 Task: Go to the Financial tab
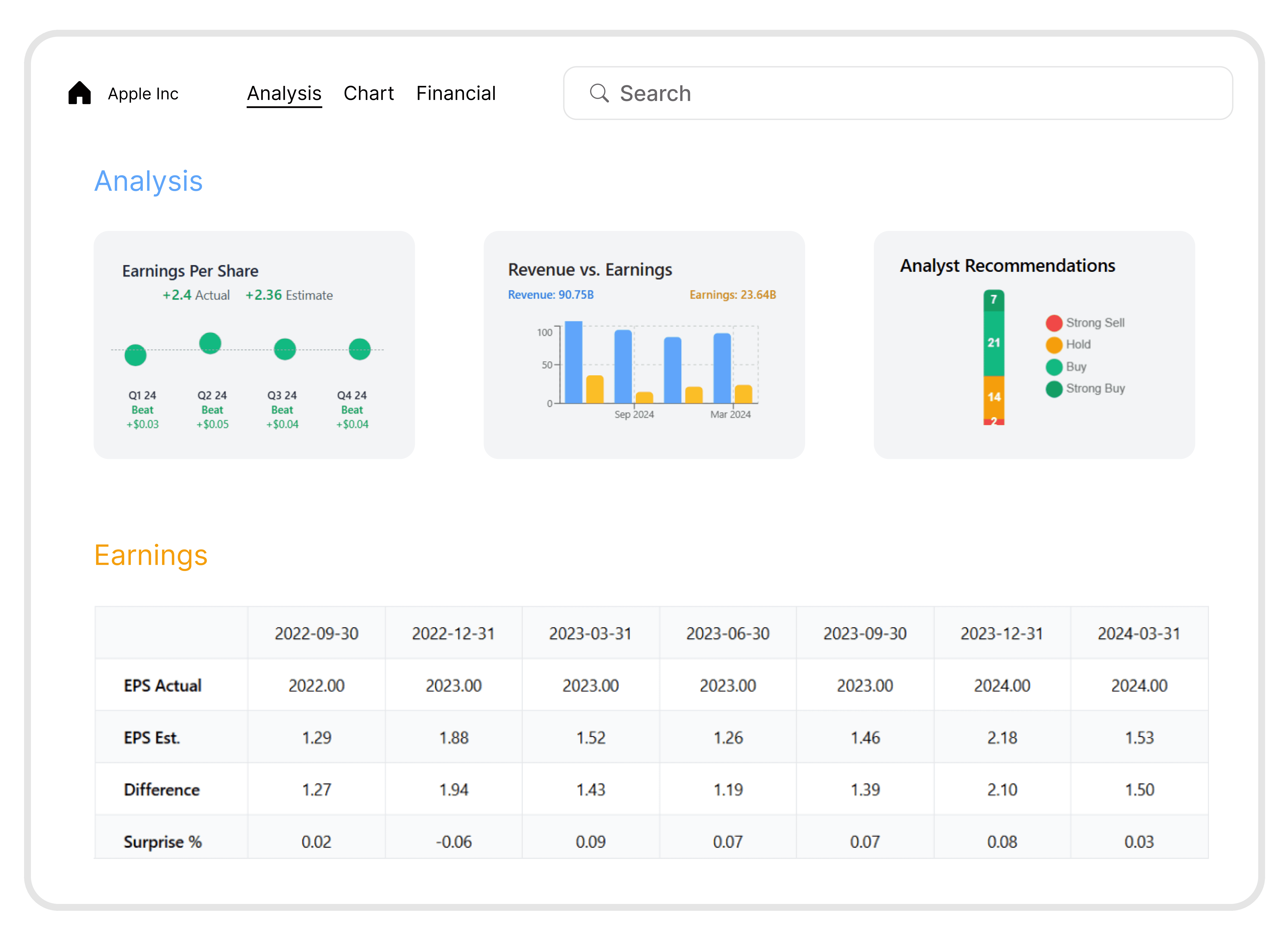point(456,93)
